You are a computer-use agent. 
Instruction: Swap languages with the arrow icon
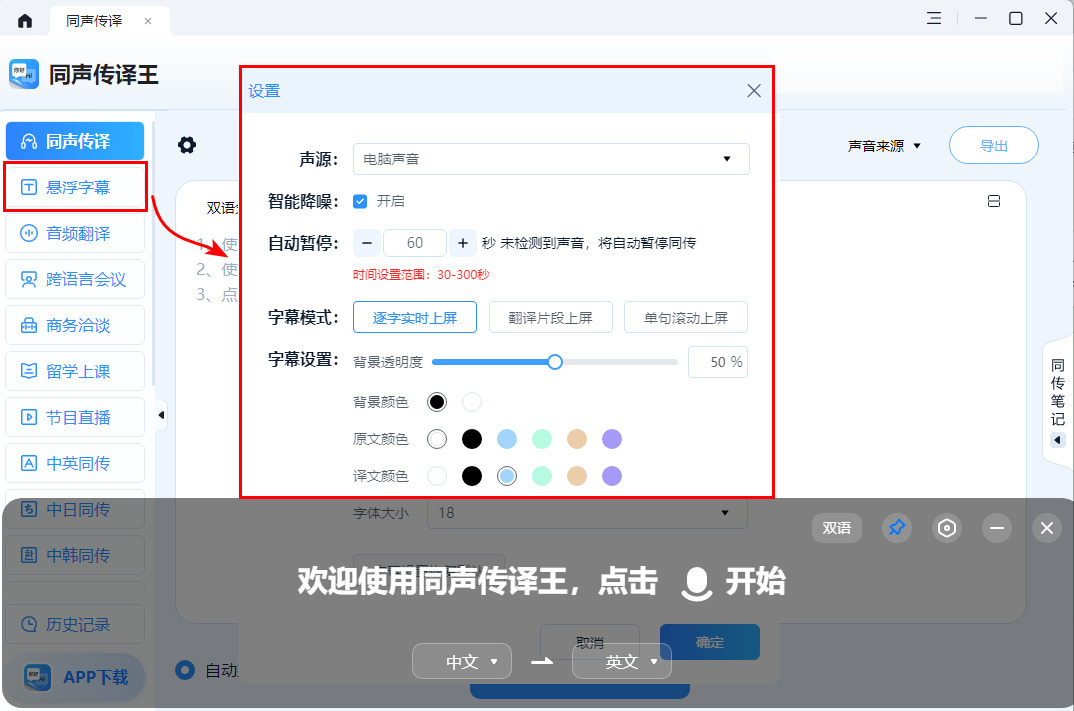pos(542,661)
